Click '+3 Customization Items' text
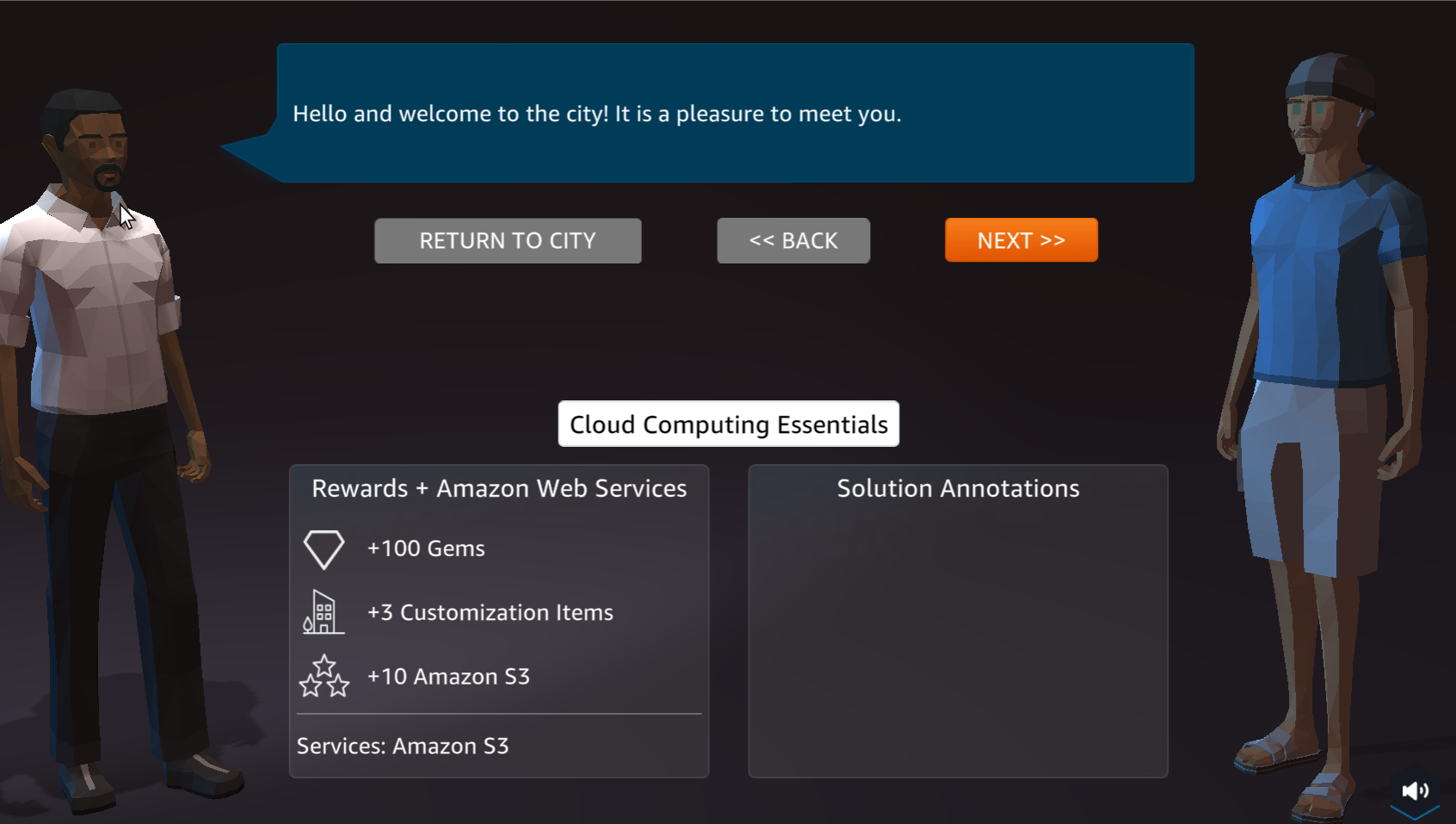The height and width of the screenshot is (824, 1456). pos(490,612)
